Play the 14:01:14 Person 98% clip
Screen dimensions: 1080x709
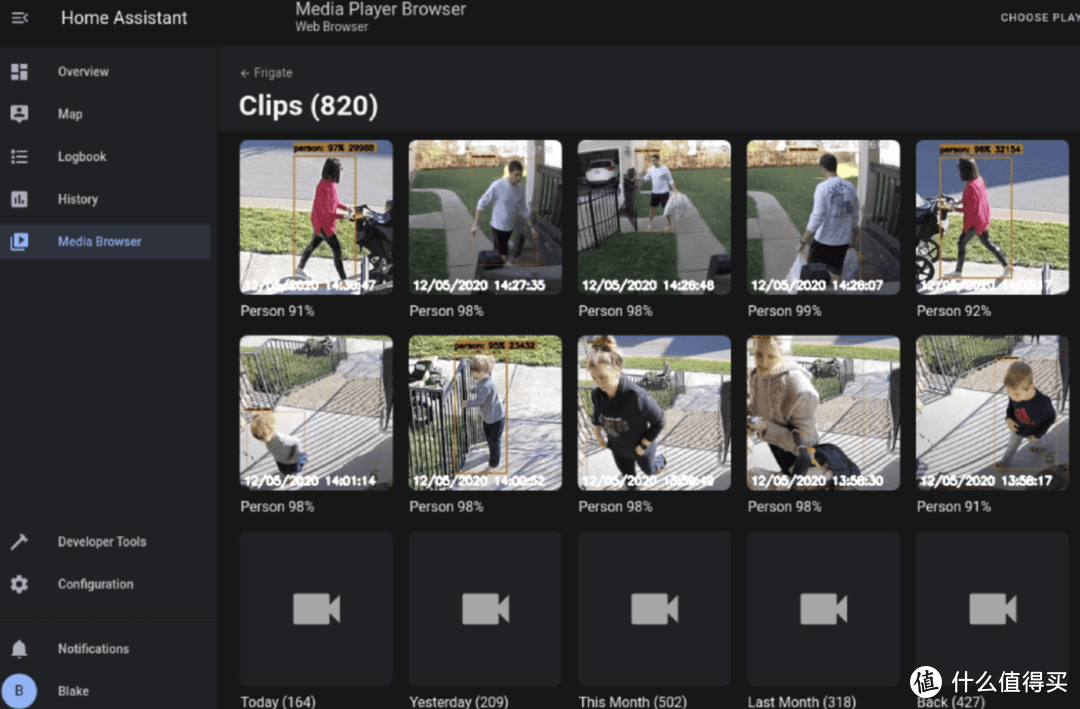(316, 412)
